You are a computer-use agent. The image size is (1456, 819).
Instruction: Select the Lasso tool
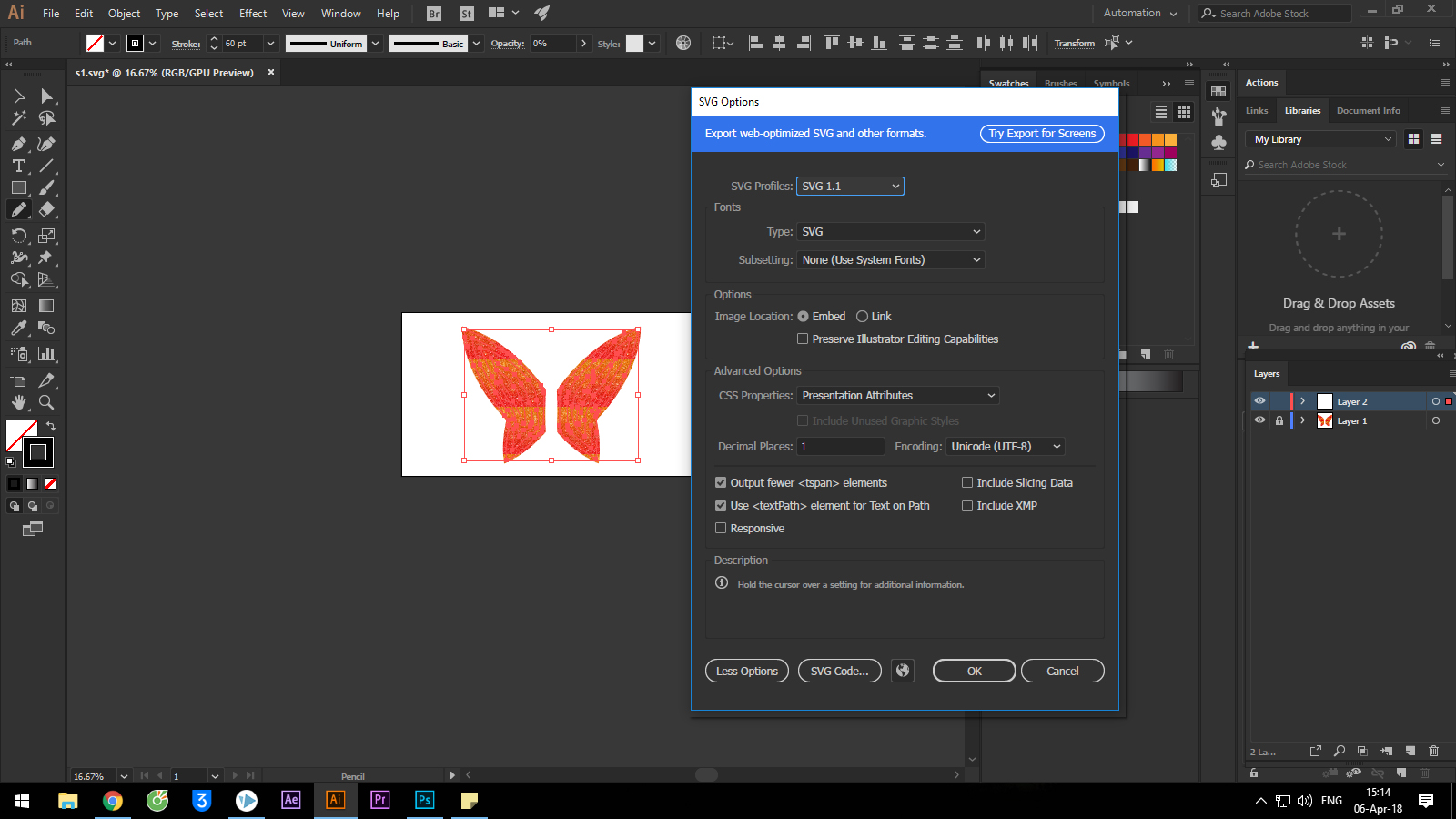(x=46, y=117)
